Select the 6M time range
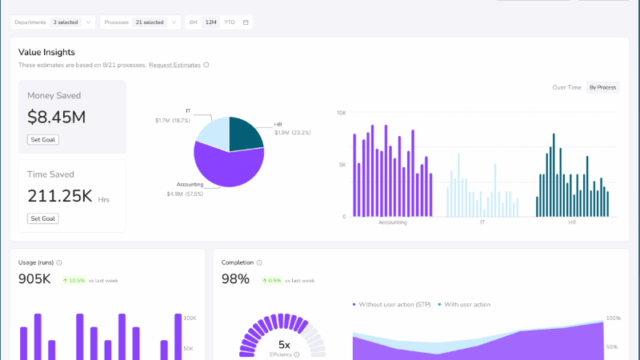 193,22
